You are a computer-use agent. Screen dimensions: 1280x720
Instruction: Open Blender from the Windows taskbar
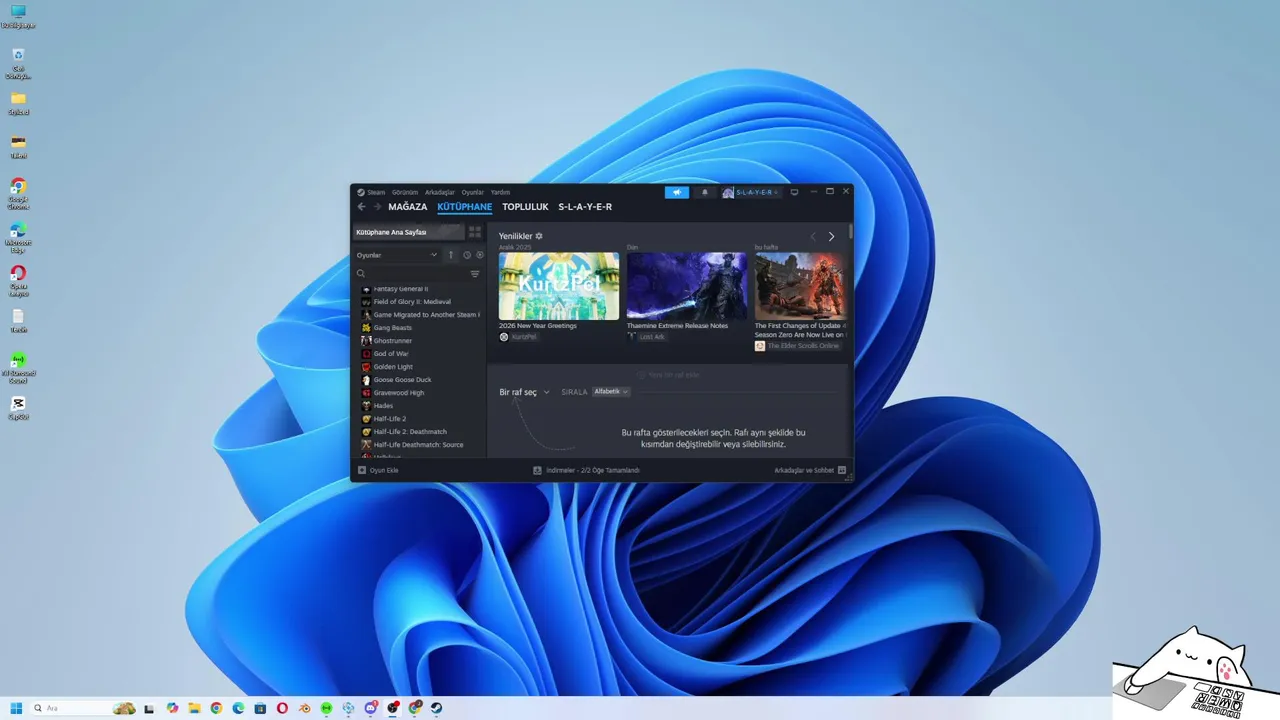pos(304,708)
